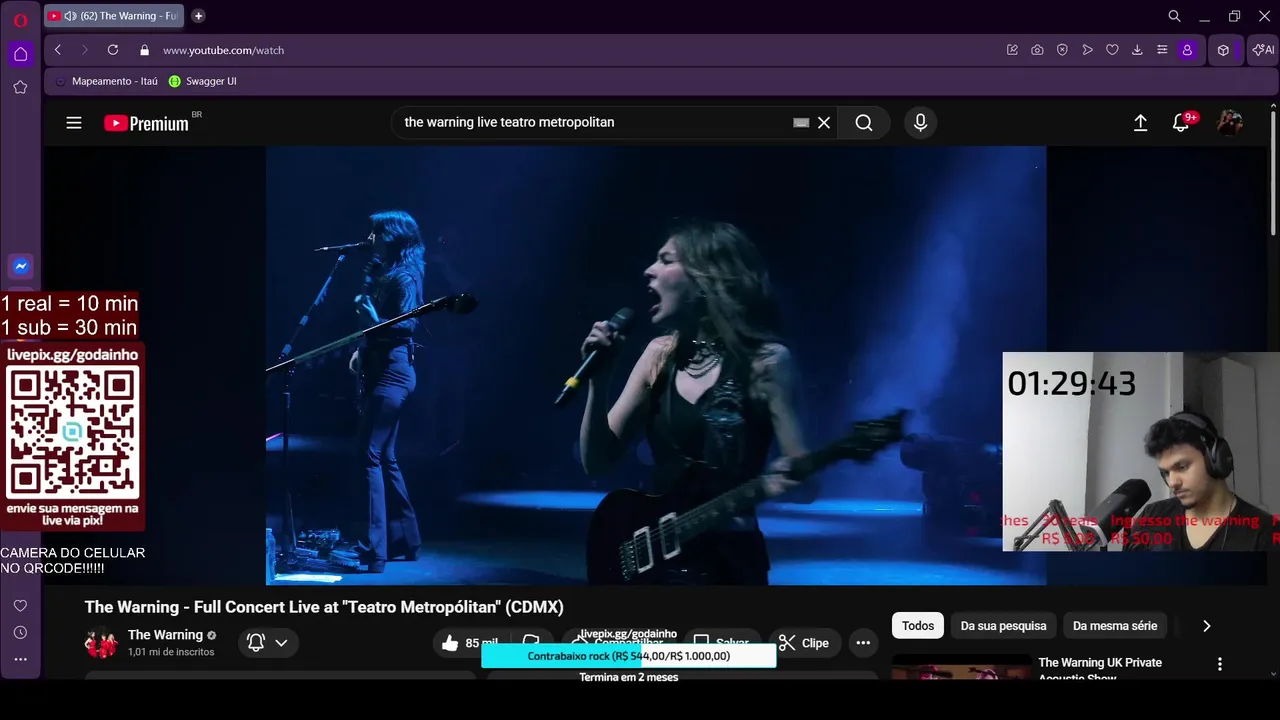Screen dimensions: 1280x720
Task: Clear the YouTube search query
Action: coord(824,122)
